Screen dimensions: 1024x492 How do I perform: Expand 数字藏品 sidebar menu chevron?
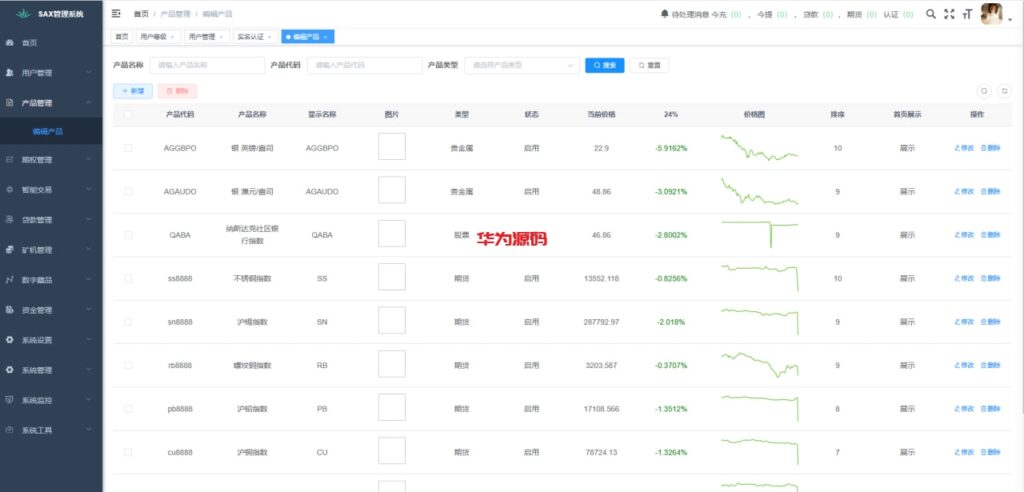89,280
